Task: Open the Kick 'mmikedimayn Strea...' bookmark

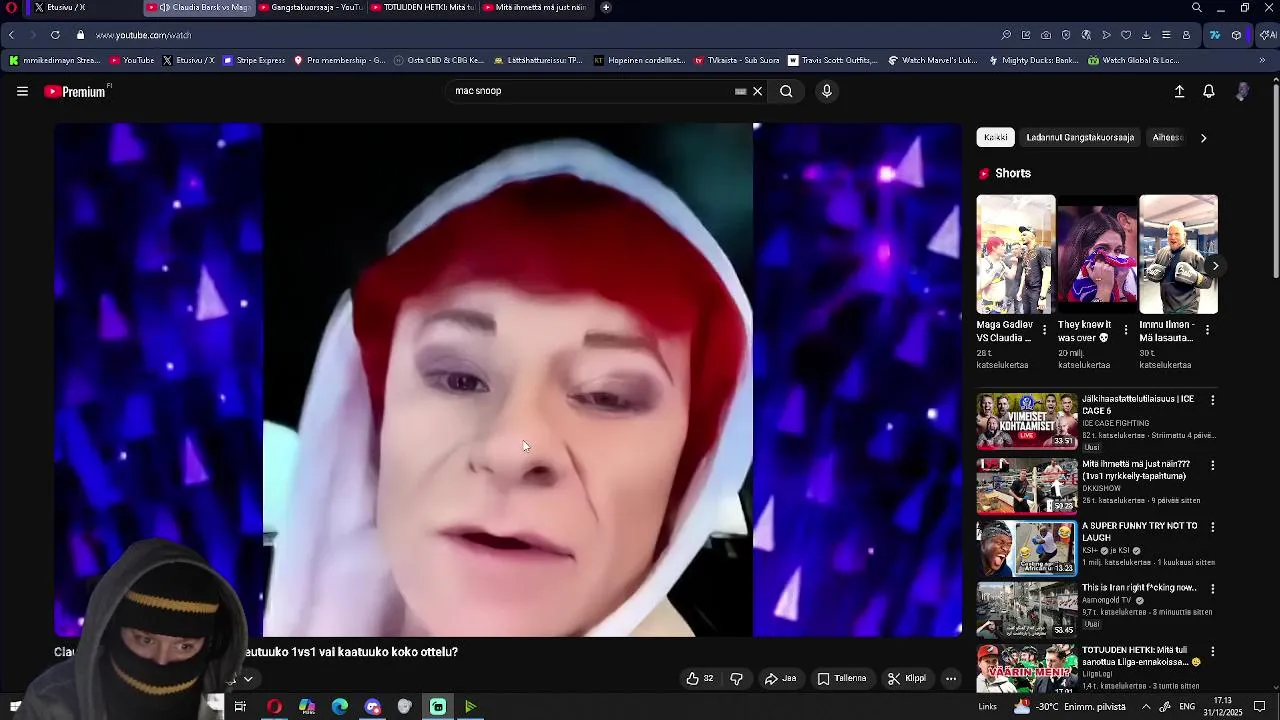Action: (x=55, y=60)
